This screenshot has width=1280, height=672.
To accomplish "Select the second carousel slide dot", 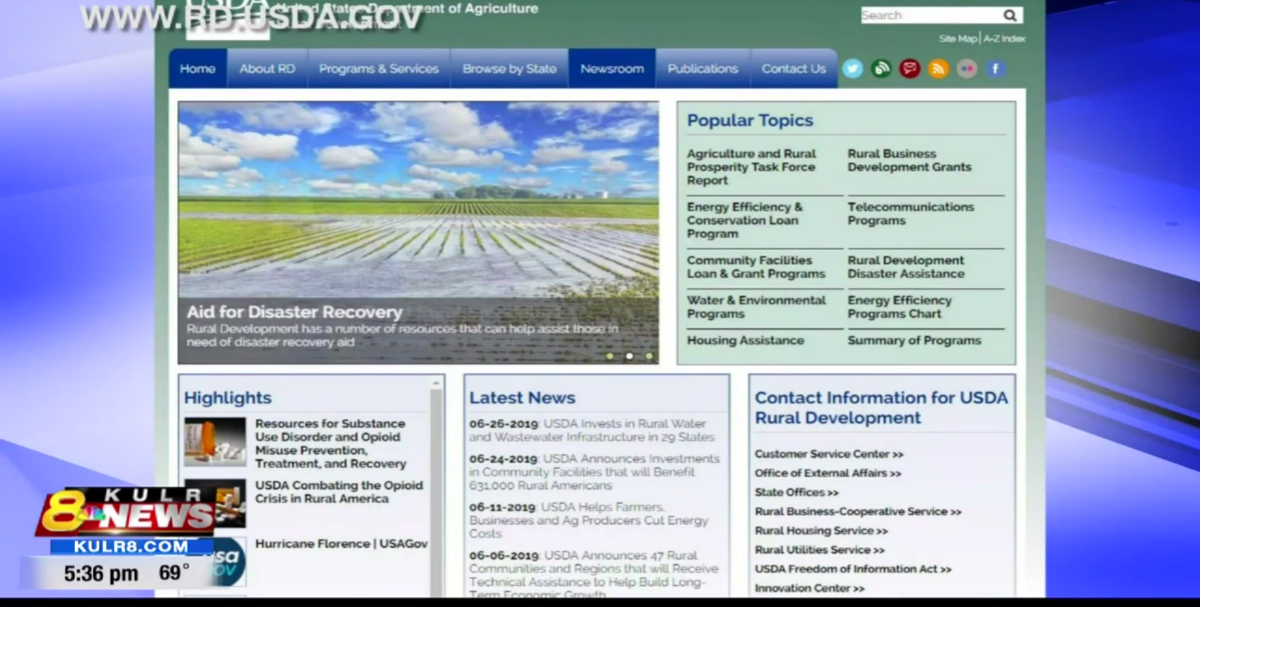I will (x=629, y=356).
